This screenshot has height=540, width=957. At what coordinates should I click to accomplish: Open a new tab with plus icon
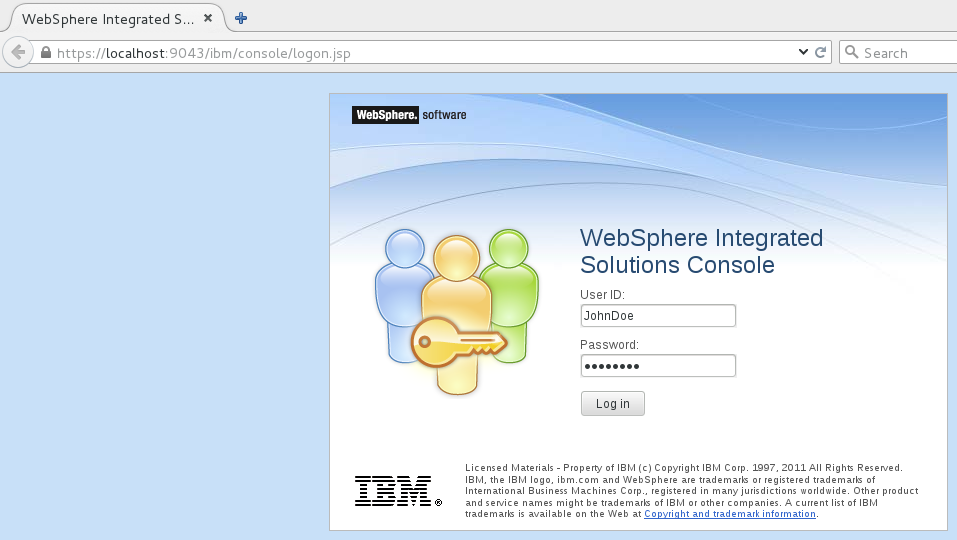(241, 18)
